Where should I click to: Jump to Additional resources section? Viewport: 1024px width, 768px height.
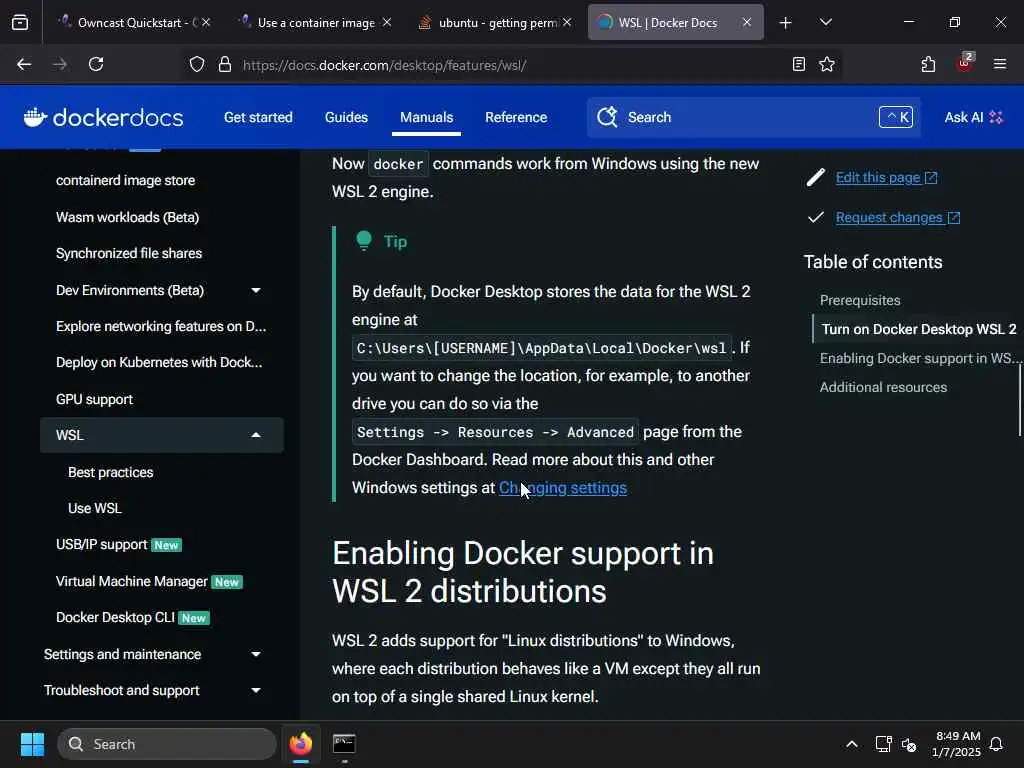pyautogui.click(x=883, y=387)
